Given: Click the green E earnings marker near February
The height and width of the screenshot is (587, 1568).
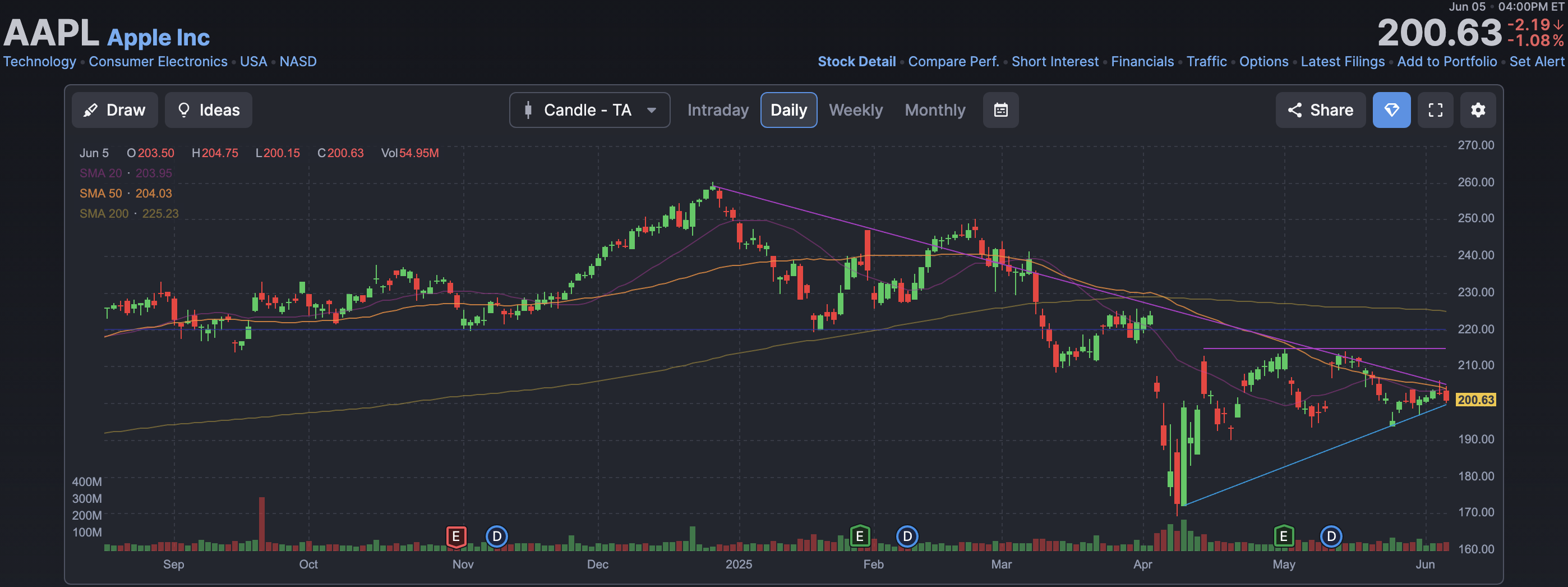Looking at the screenshot, I should click(859, 536).
